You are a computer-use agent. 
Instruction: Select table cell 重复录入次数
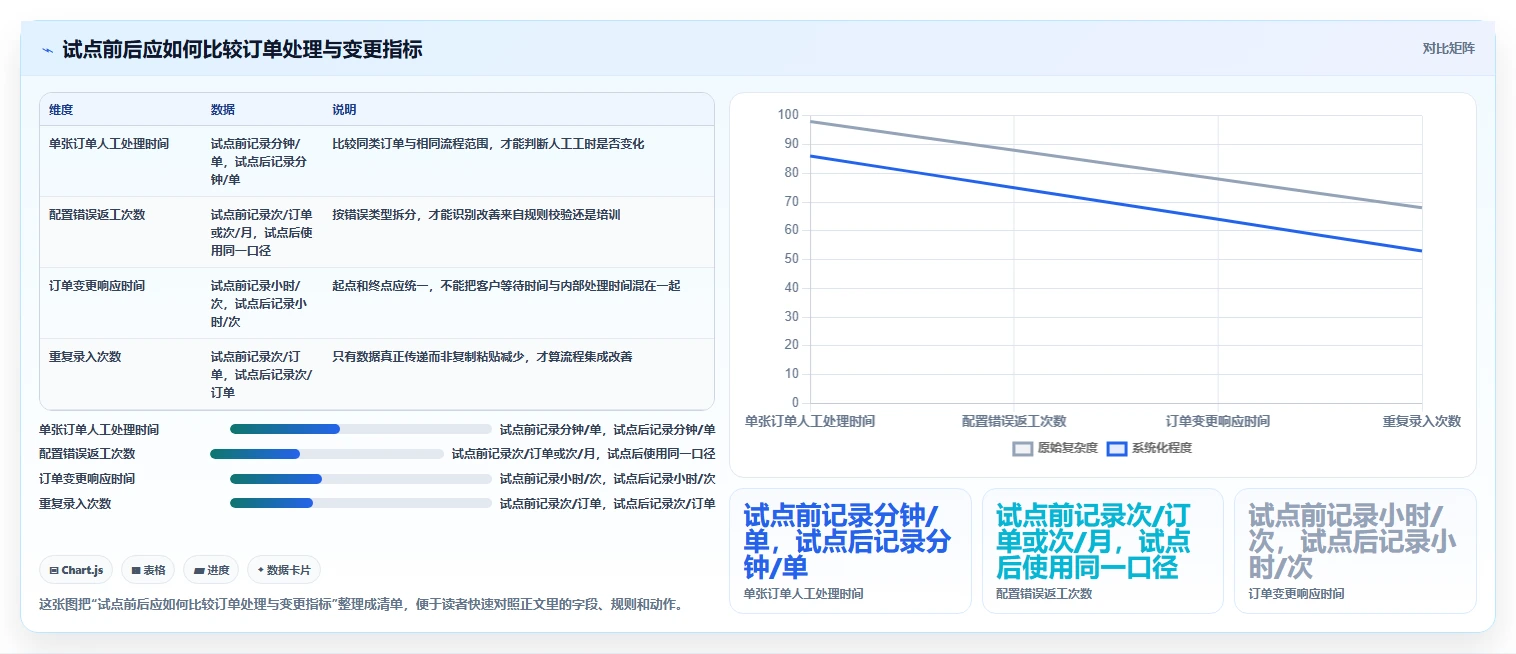point(85,357)
